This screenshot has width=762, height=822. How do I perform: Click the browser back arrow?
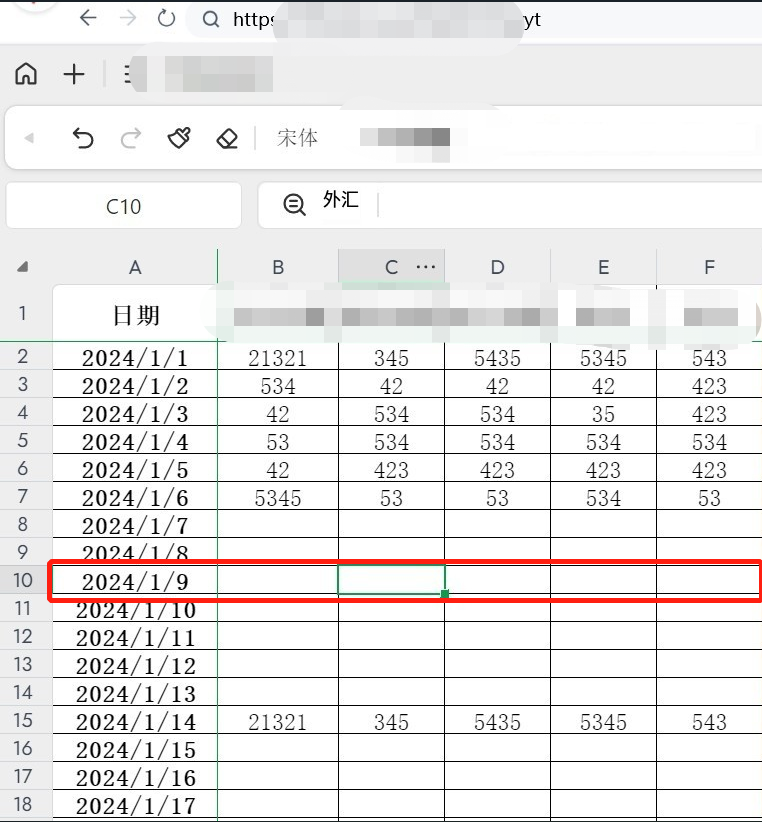tap(88, 18)
